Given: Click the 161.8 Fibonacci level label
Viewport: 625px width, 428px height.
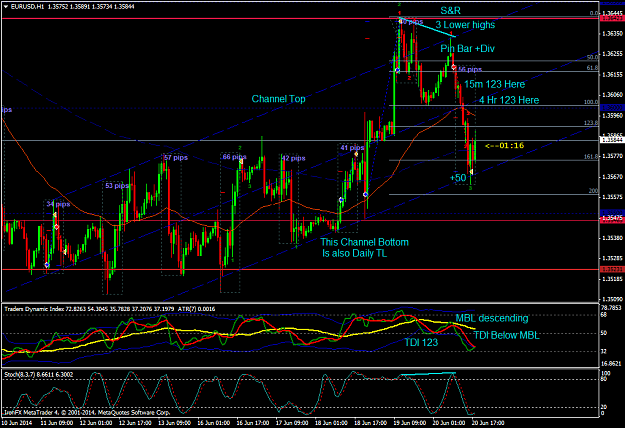Looking at the screenshot, I should 591,157.
